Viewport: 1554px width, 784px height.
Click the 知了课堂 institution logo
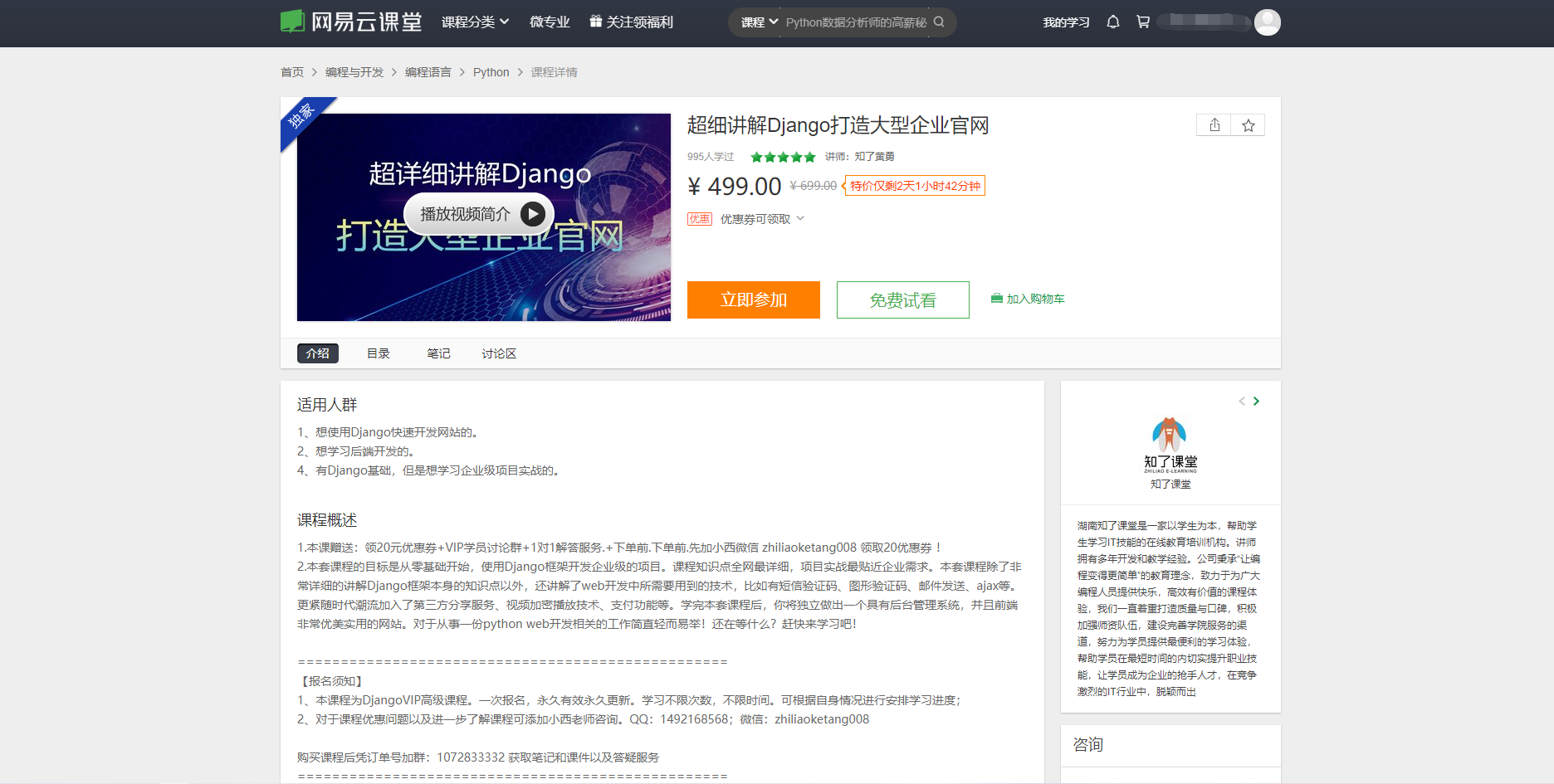click(x=1170, y=446)
